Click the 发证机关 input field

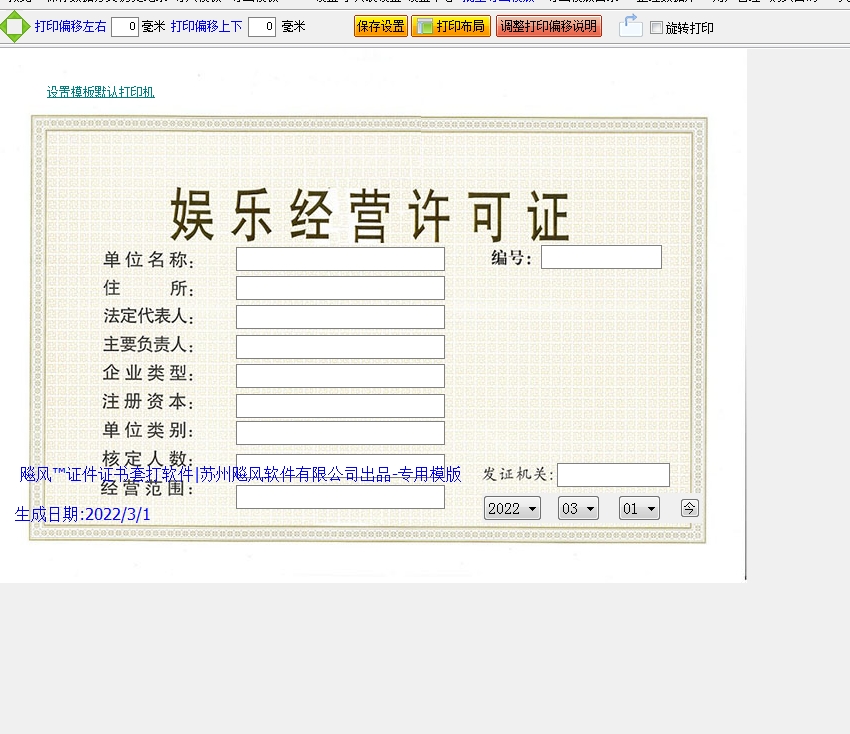613,475
